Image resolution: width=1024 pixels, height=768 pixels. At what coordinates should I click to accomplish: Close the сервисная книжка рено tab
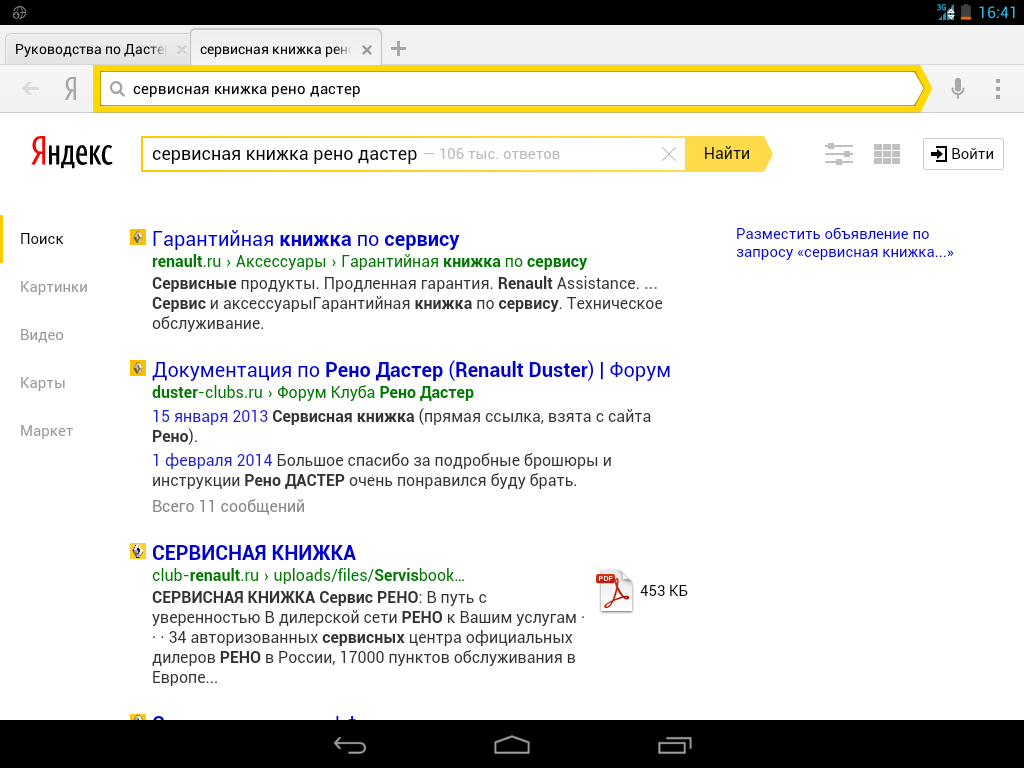[x=367, y=50]
